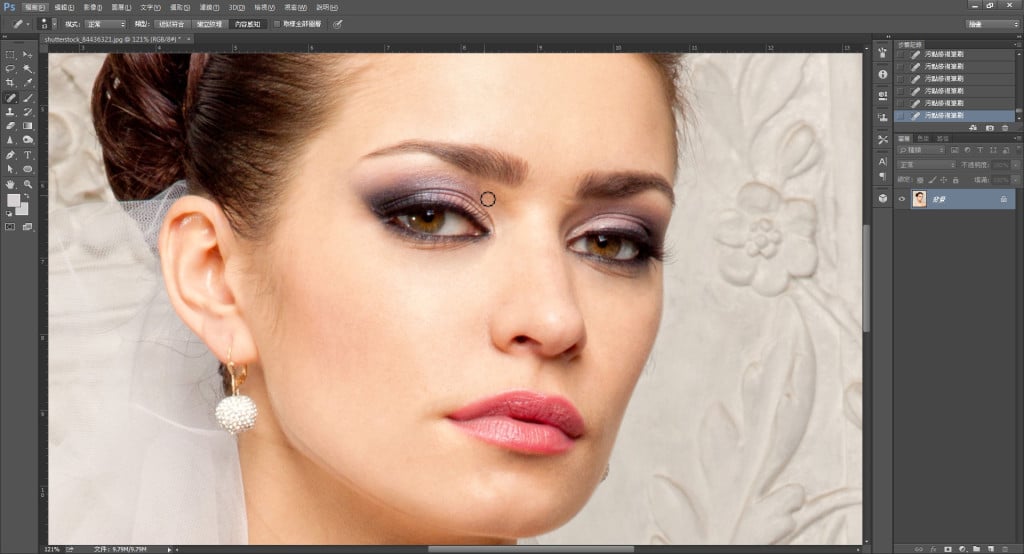Activate the Zoom magnifier tool
The height and width of the screenshot is (554, 1024).
pos(28,184)
